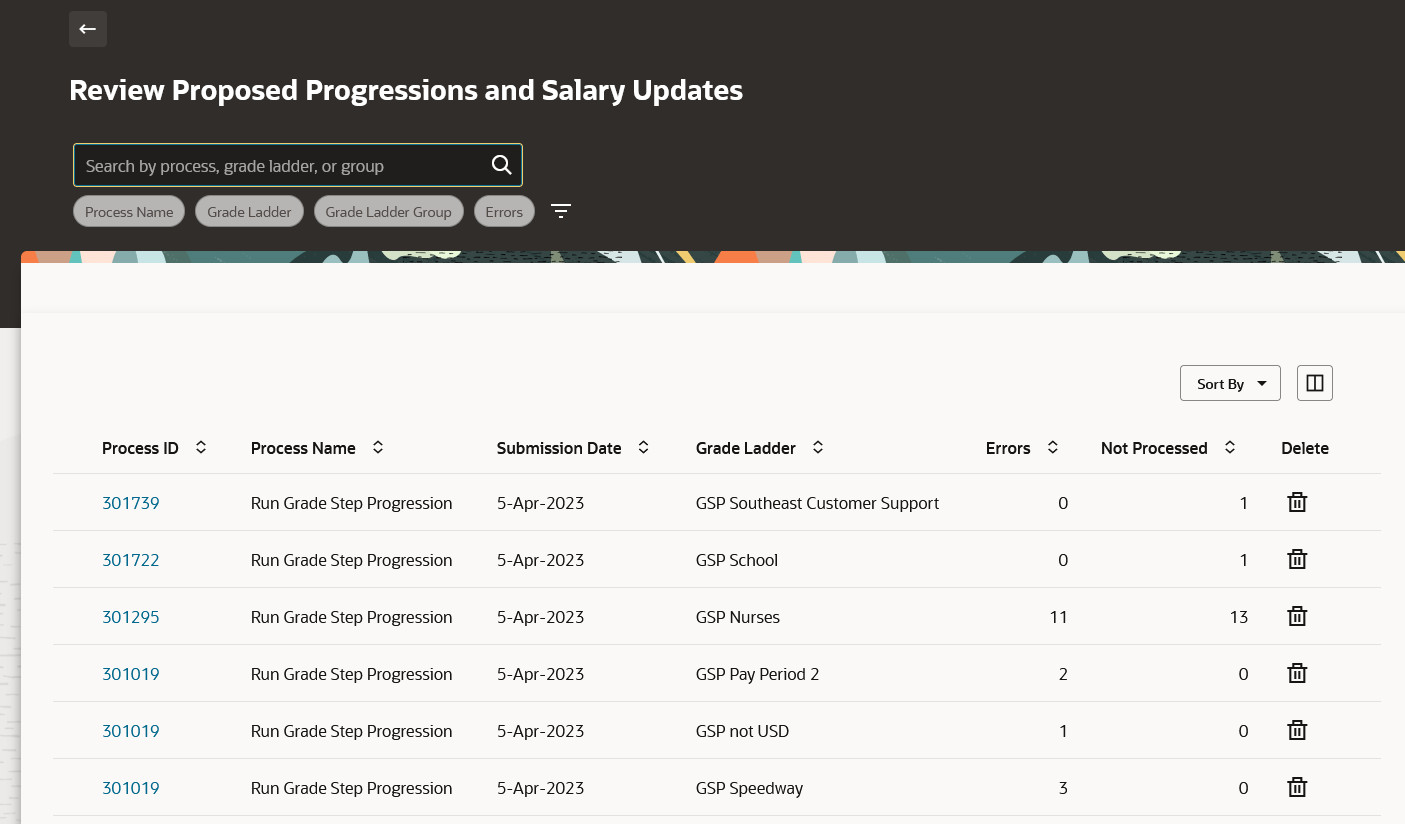Image resolution: width=1405 pixels, height=824 pixels.
Task: Focus the search by process input field
Action: [x=284, y=165]
